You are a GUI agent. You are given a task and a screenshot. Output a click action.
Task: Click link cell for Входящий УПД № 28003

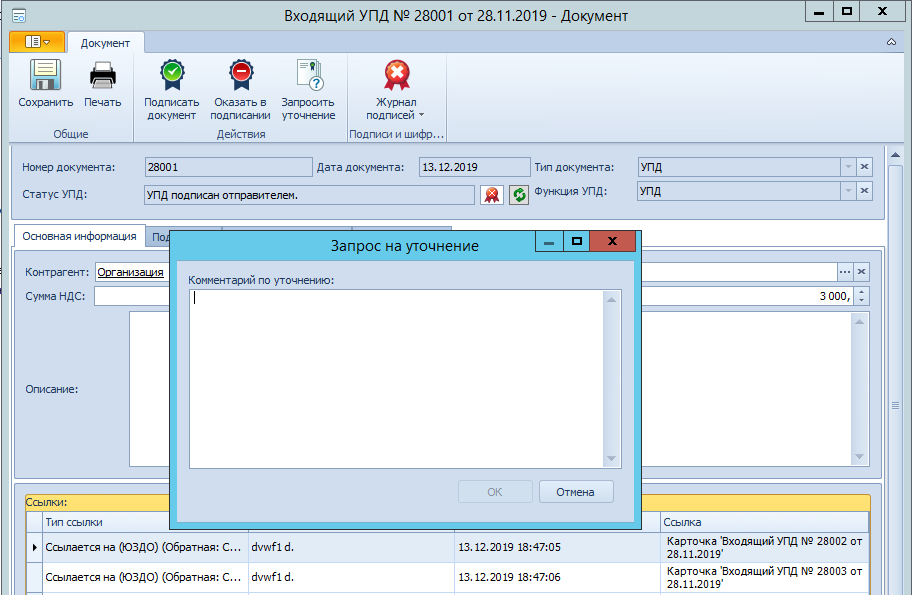(x=764, y=577)
